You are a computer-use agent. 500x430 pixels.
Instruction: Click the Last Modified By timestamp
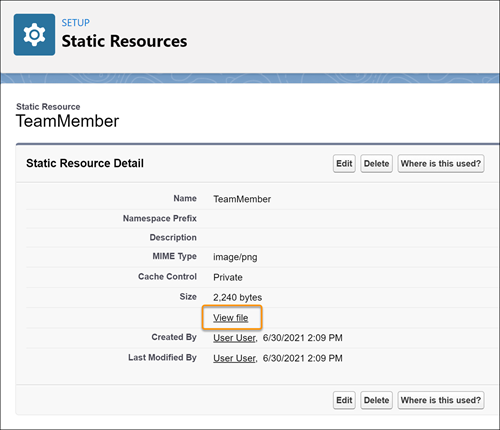pyautogui.click(x=303, y=358)
